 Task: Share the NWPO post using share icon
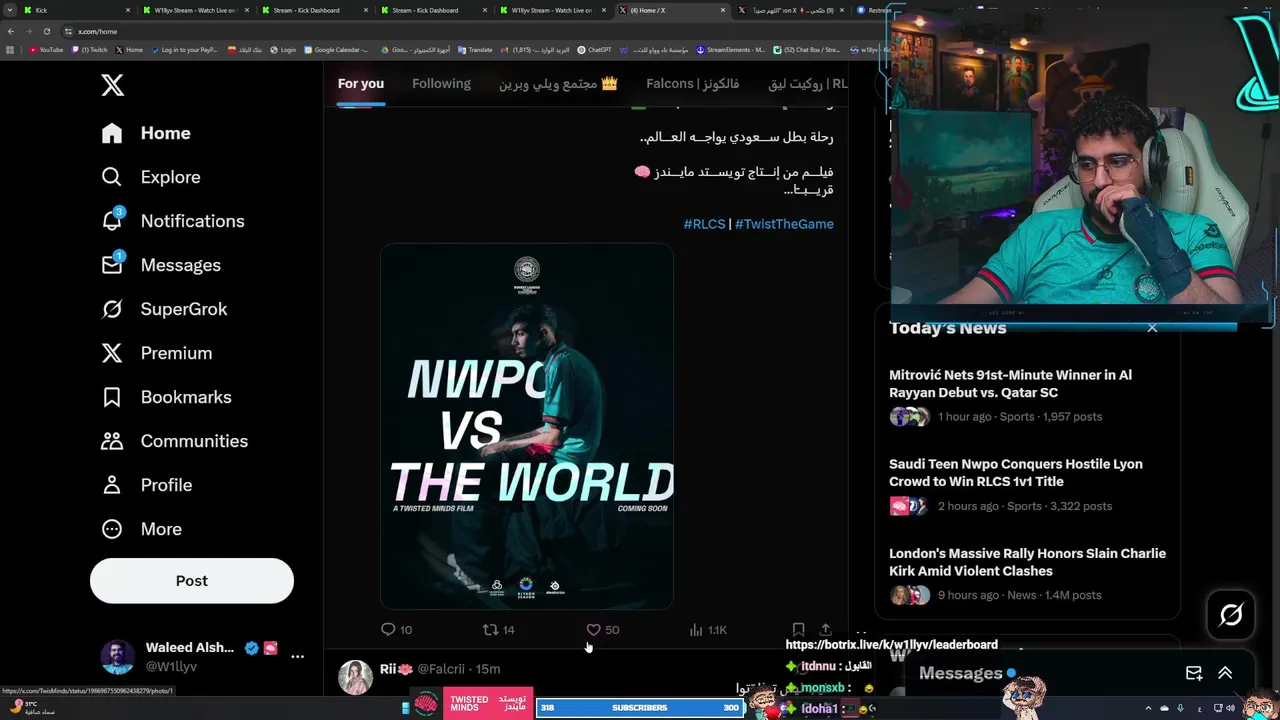click(x=825, y=629)
